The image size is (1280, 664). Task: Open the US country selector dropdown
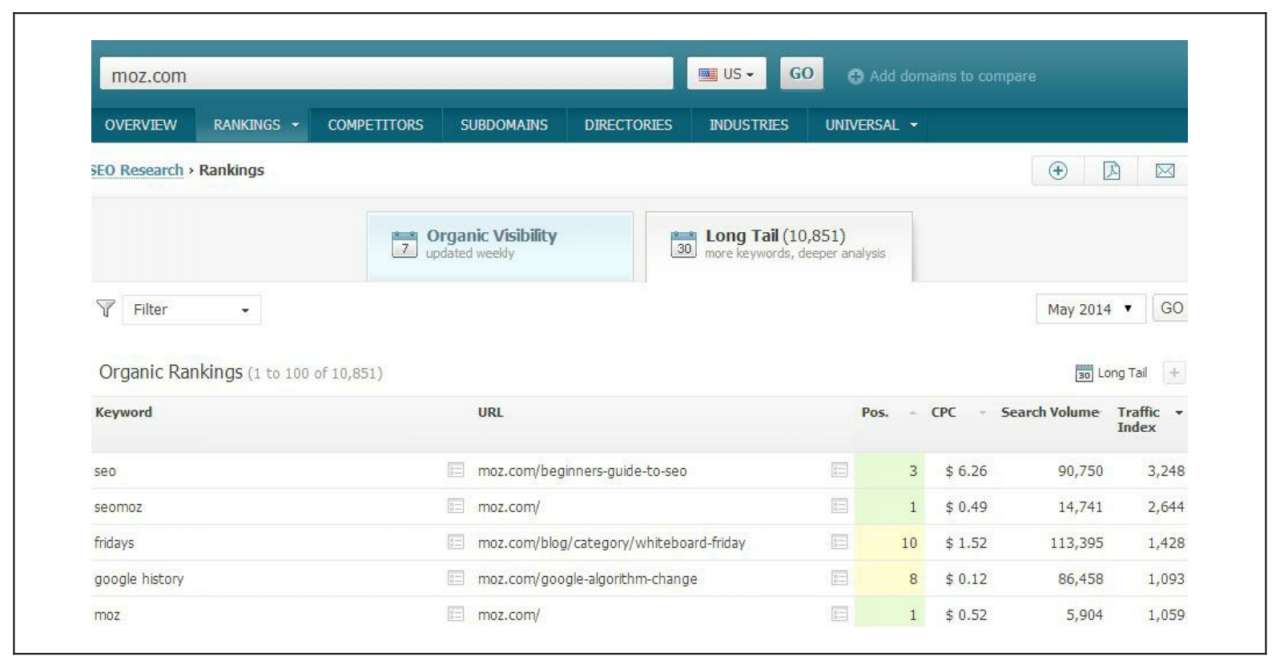pos(726,74)
